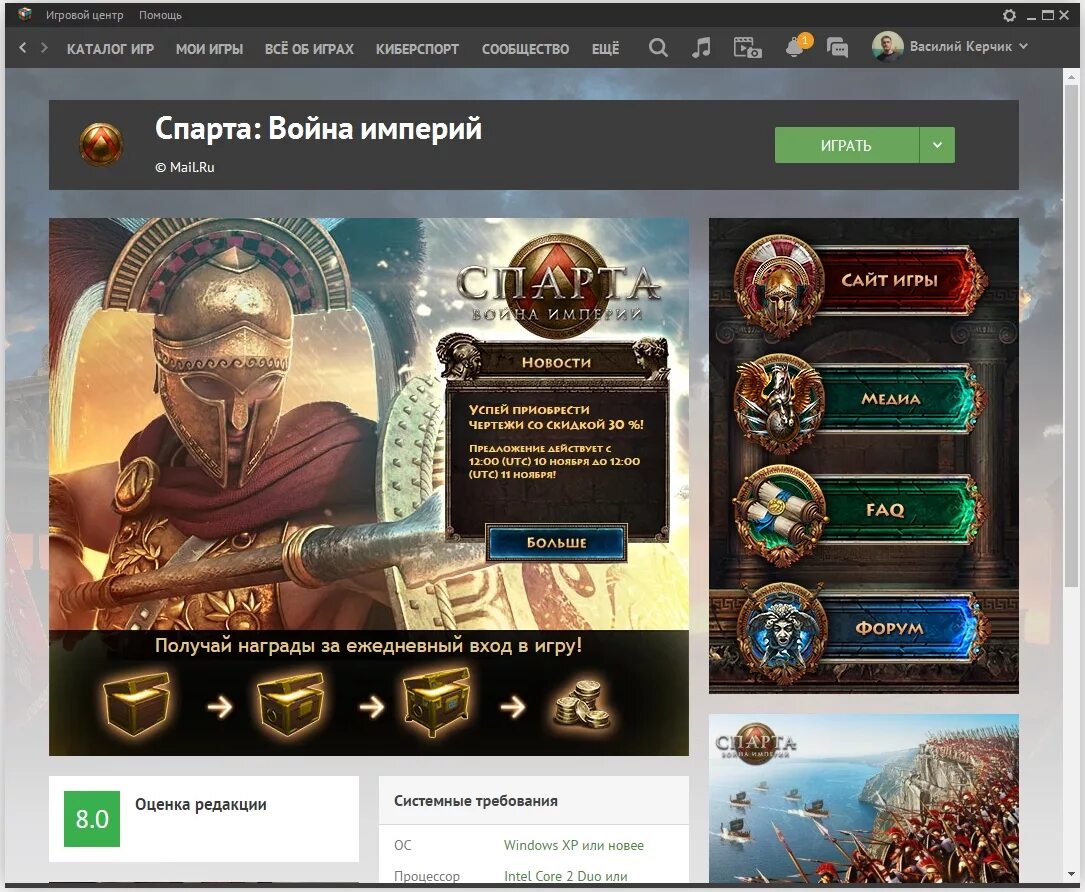Click the Получай награды за ежедневный вход banner text
Viewport: 1085px width, 892px height.
(368, 646)
